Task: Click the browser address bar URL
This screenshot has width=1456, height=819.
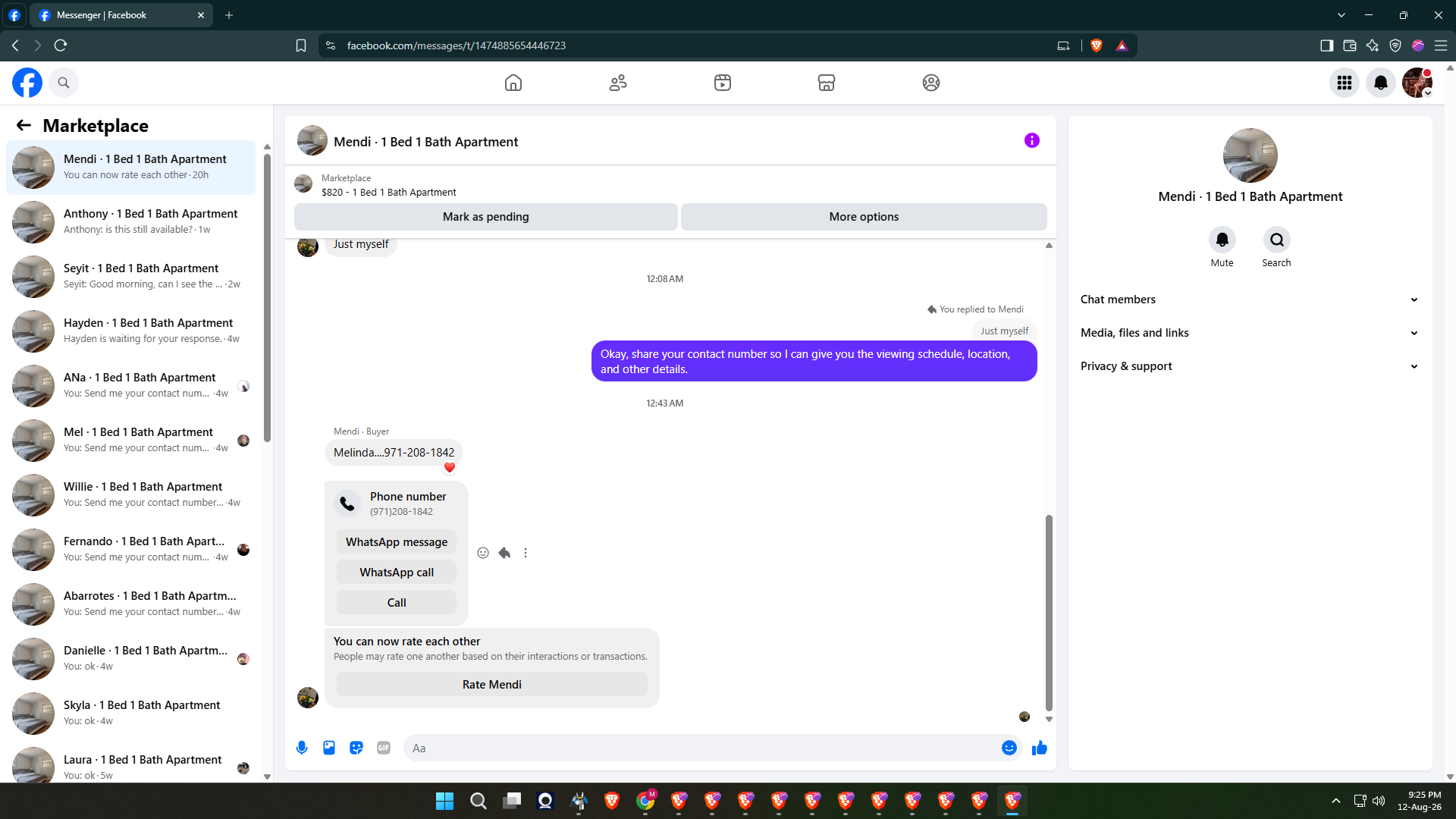Action: (x=457, y=45)
